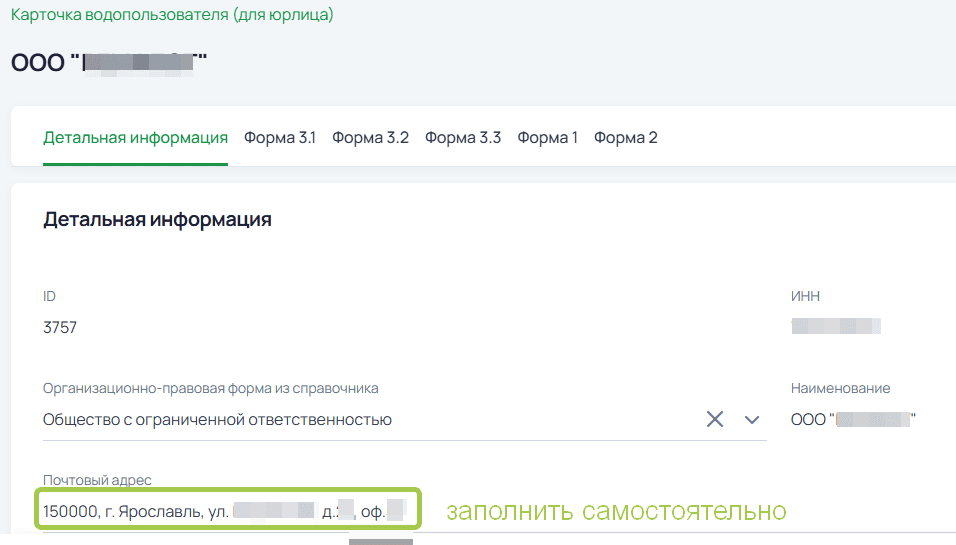Viewport: 956px width, 545px height.
Task: Go to the Форма 3.3 tab
Action: (x=463, y=138)
